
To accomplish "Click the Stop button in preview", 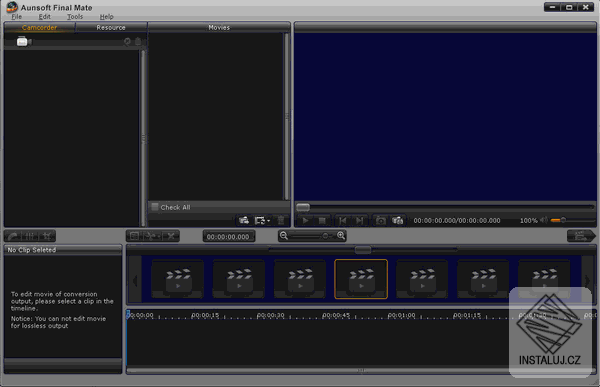I will (x=322, y=220).
